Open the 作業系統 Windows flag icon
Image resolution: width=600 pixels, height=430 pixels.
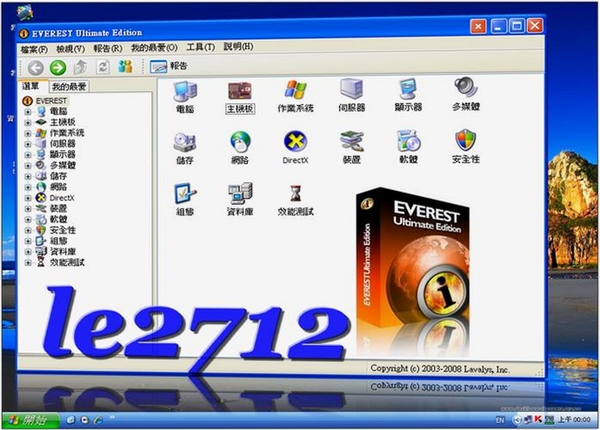tap(295, 96)
